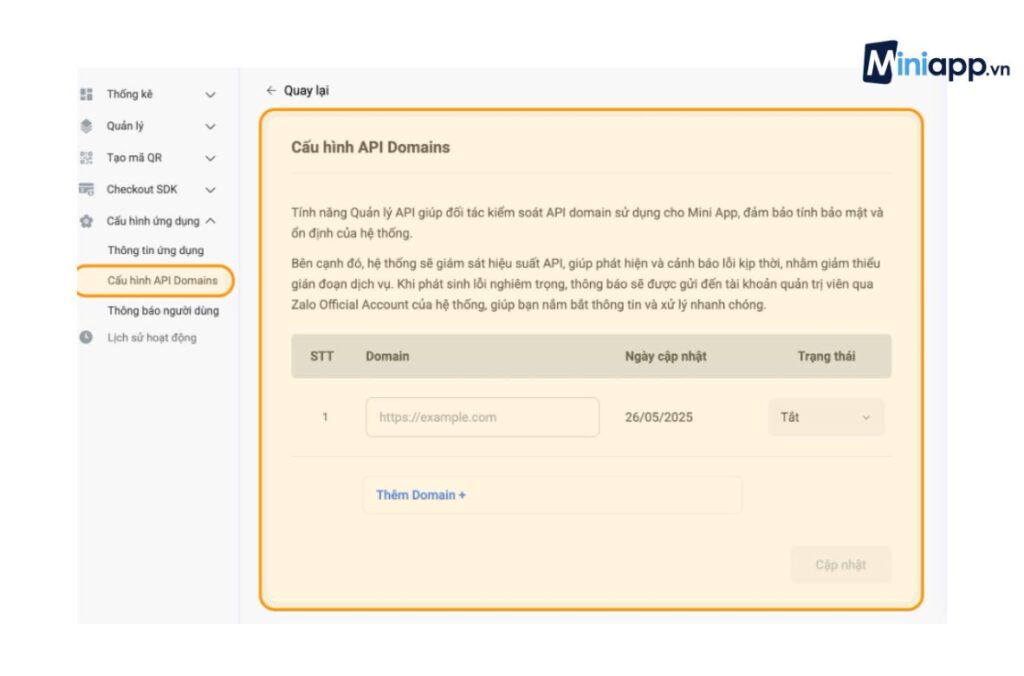
Task: Open Lịch sử hoạt động in sidebar
Action: click(x=152, y=338)
